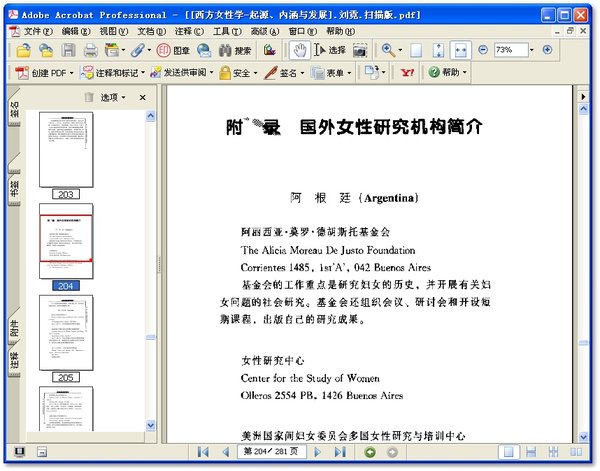Switch to Continuous page layout
The height and width of the screenshot is (471, 600).
531,452
